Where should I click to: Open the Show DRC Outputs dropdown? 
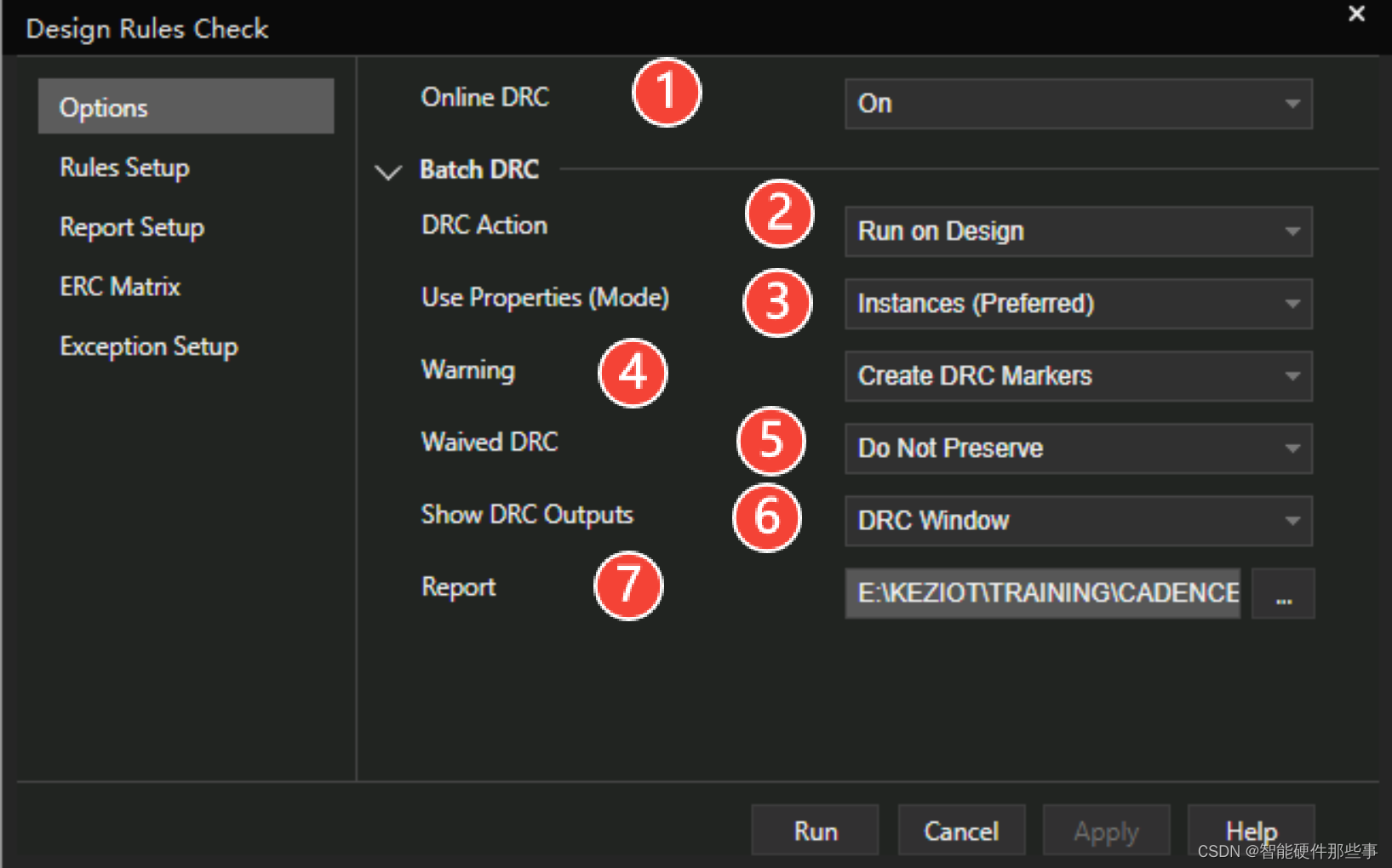click(1078, 521)
